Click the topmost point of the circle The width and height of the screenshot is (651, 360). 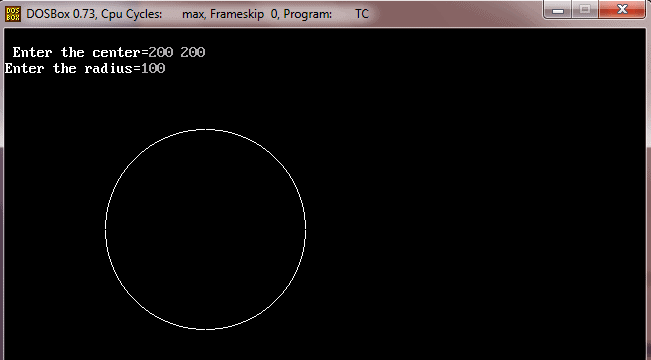click(x=206, y=130)
